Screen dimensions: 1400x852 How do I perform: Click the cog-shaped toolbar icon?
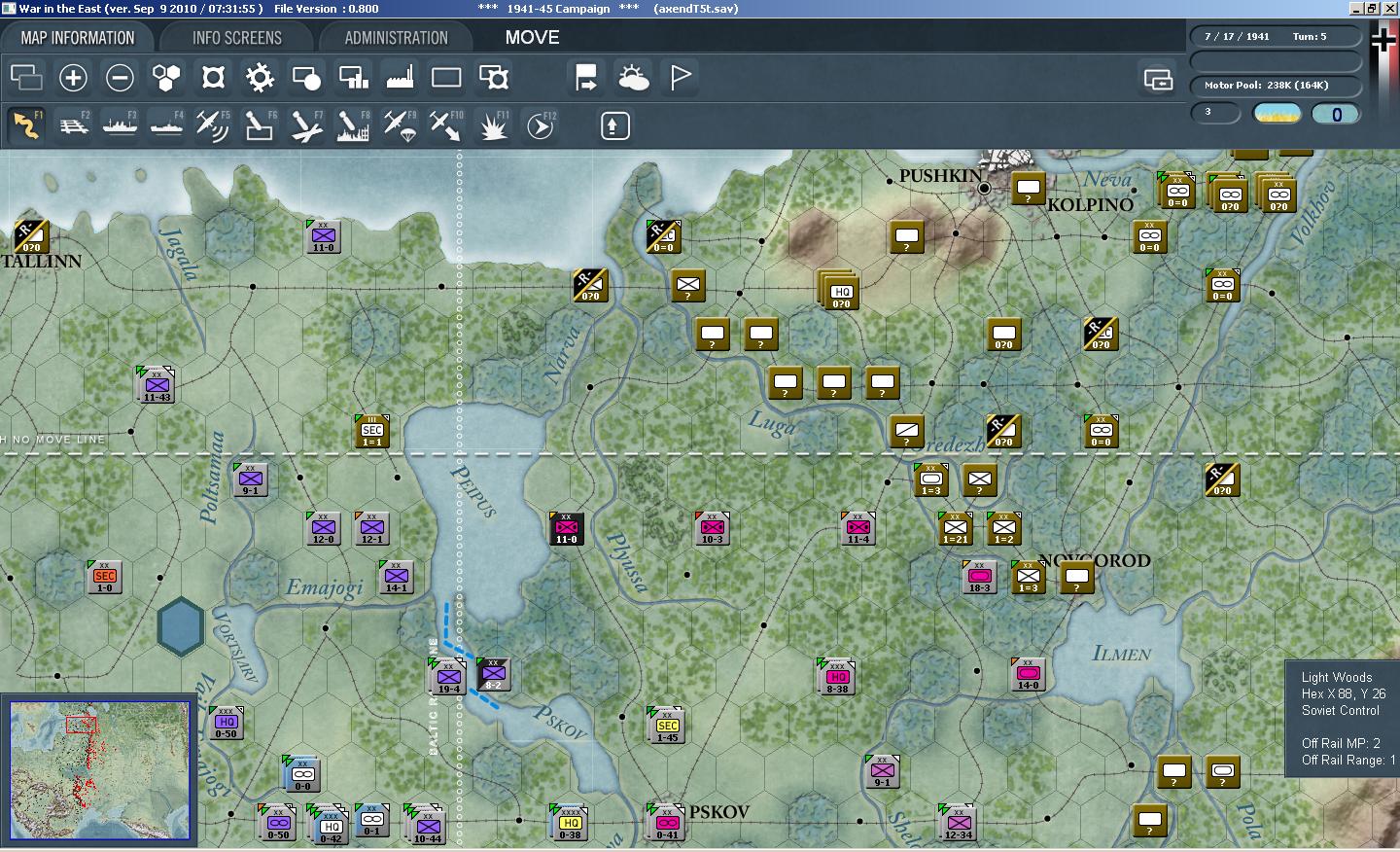[260, 78]
